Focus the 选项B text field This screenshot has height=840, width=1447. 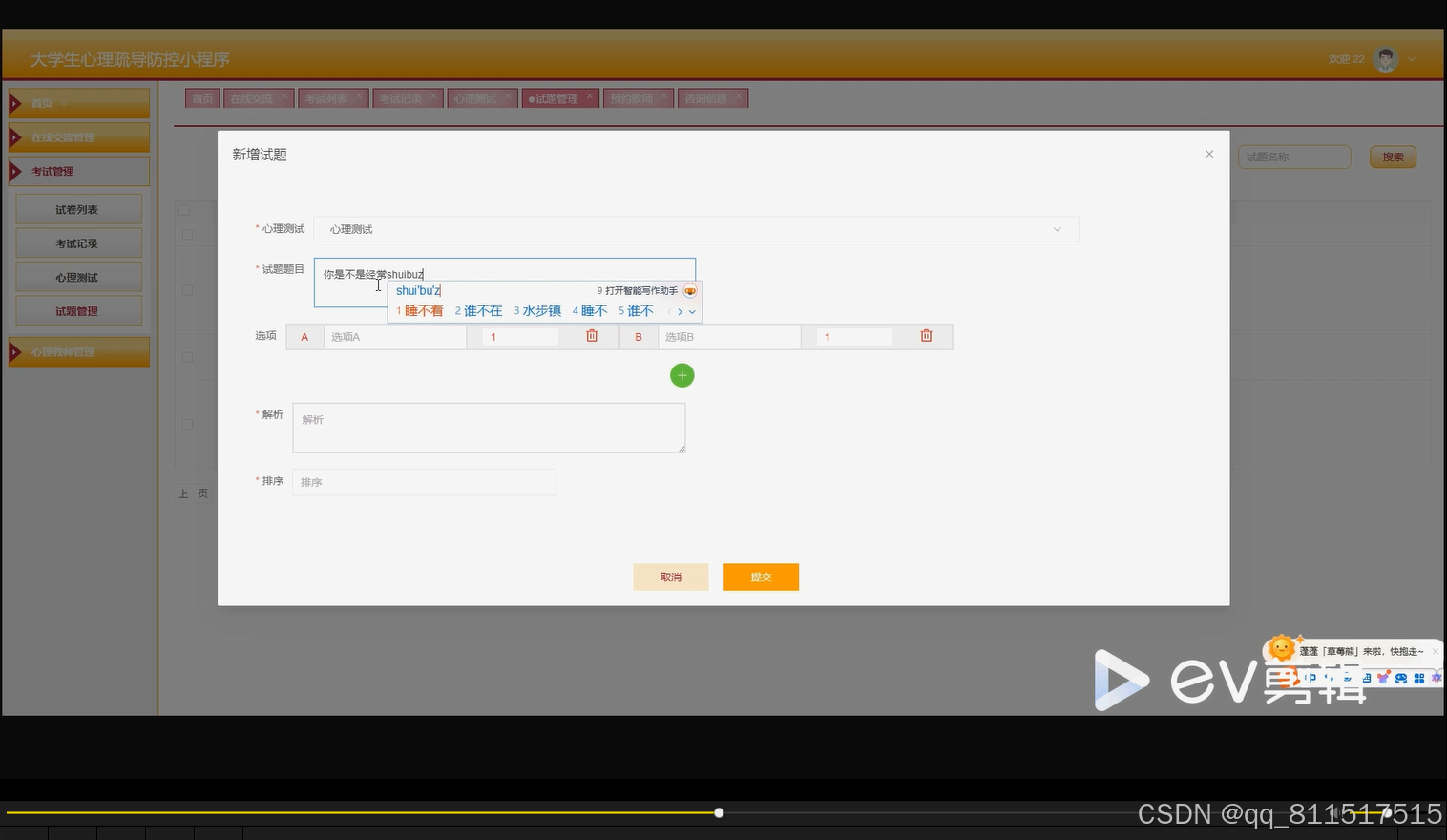point(729,336)
